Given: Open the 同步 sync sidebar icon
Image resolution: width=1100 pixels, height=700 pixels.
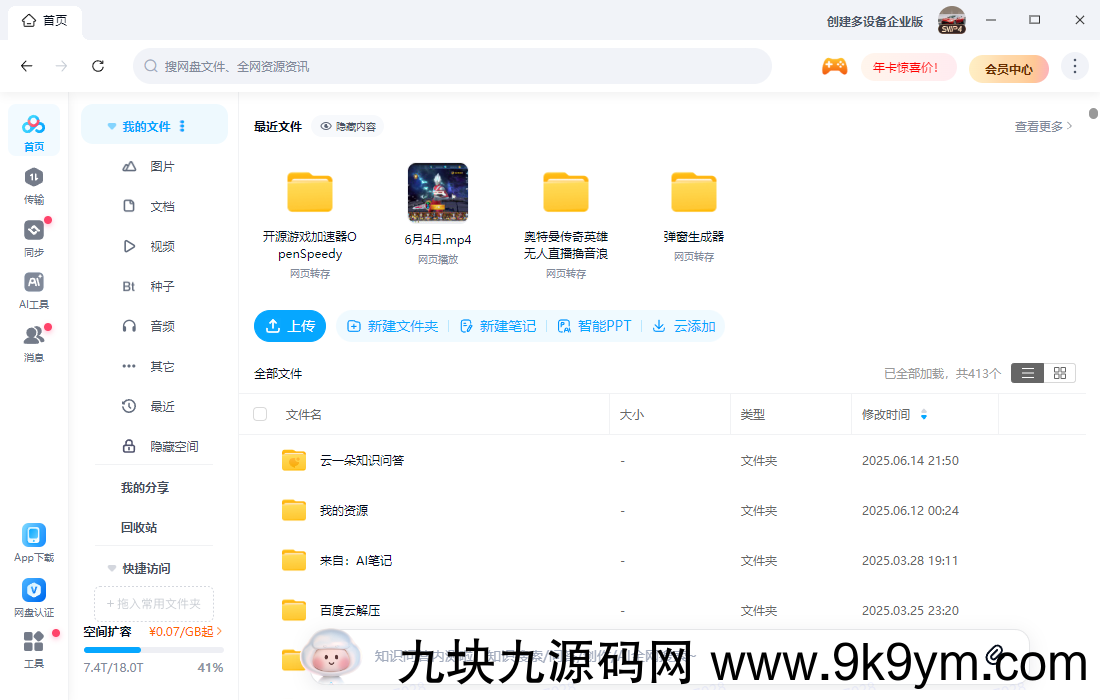Looking at the screenshot, I should [x=34, y=238].
